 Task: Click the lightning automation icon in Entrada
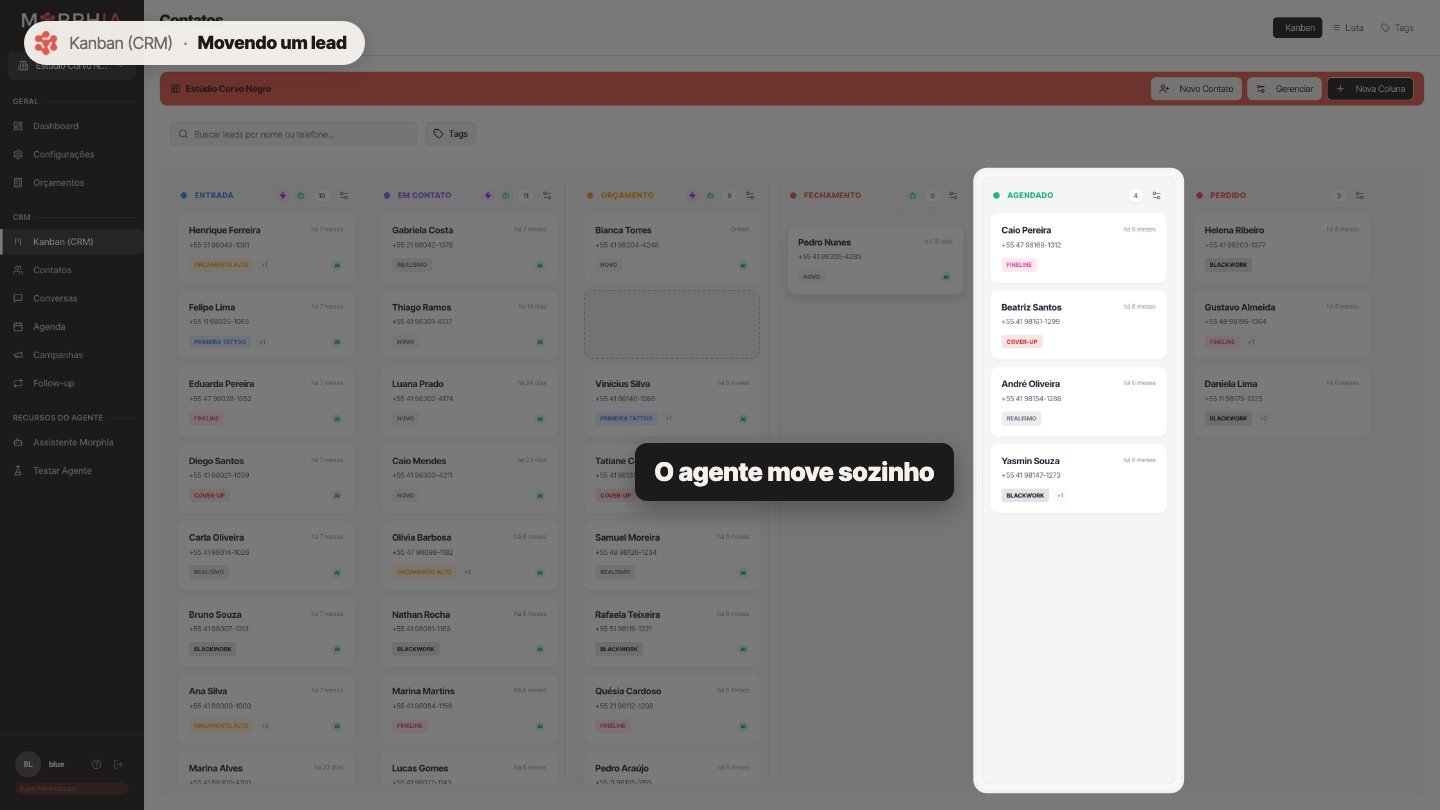point(283,196)
